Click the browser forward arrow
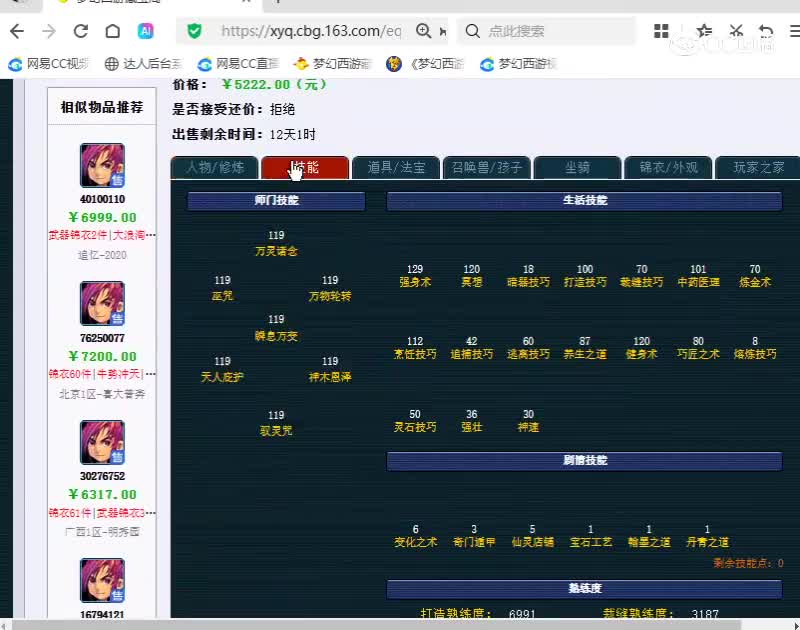The height and width of the screenshot is (630, 800). (x=49, y=32)
